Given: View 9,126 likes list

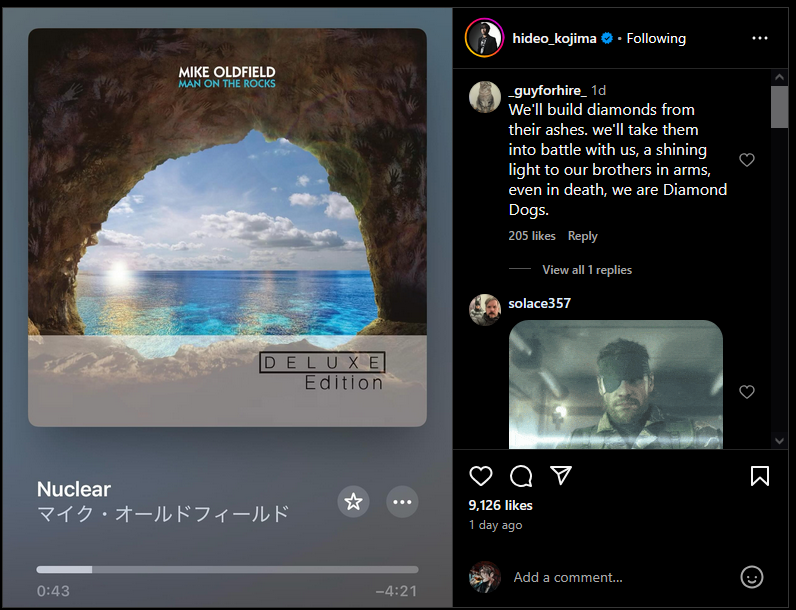Looking at the screenshot, I should 500,505.
